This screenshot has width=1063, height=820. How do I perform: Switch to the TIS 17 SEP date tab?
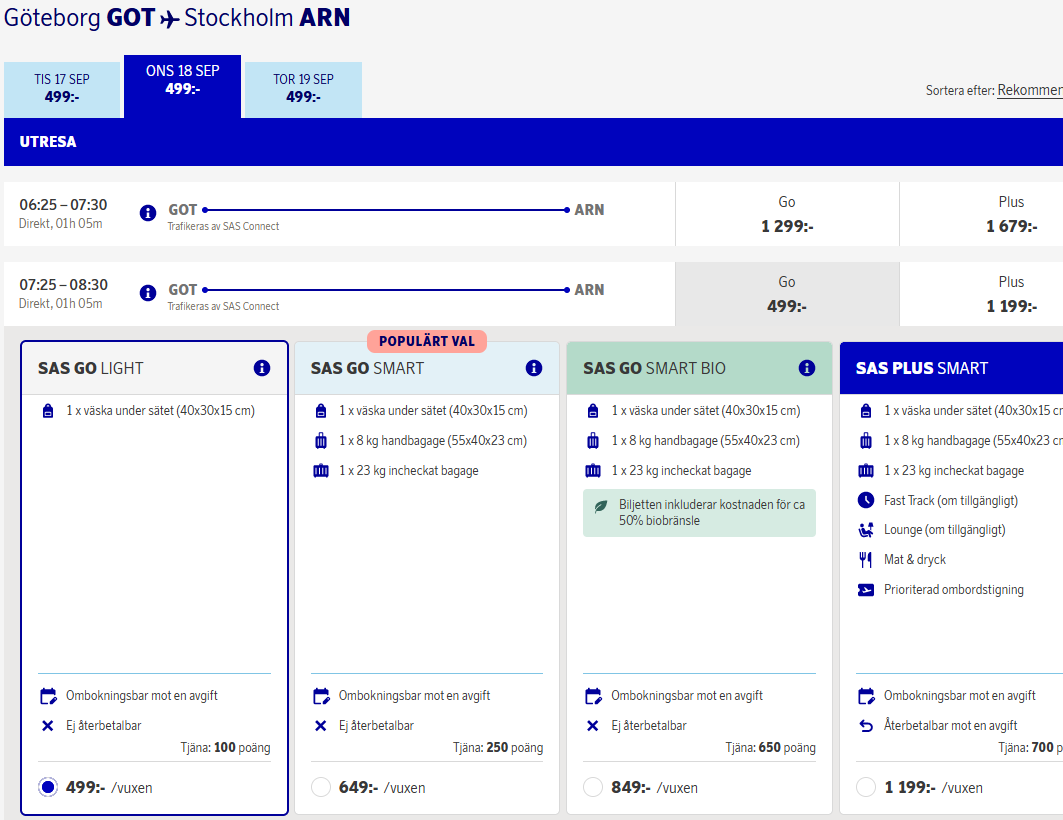[62, 89]
